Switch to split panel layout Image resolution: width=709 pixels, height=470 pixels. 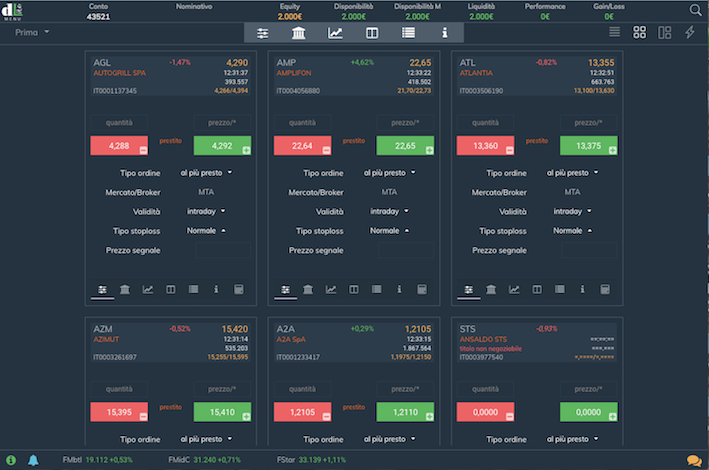[664, 32]
